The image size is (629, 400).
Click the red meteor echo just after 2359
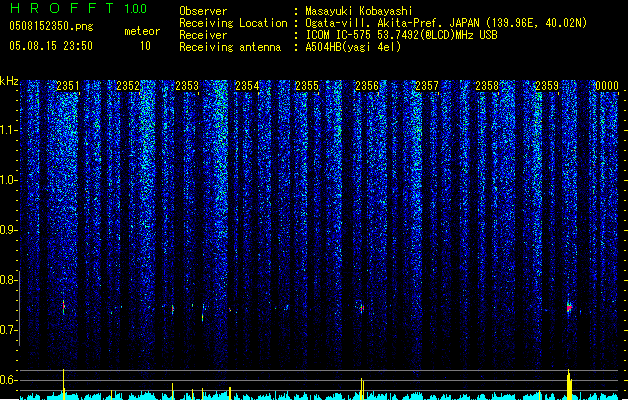click(x=569, y=307)
